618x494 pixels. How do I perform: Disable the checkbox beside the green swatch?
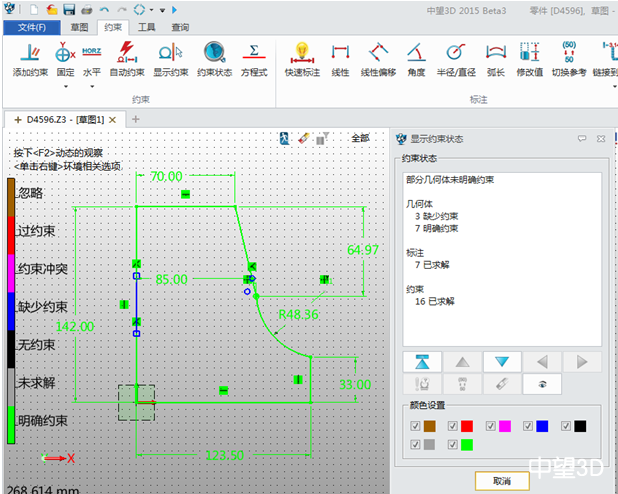click(454, 444)
